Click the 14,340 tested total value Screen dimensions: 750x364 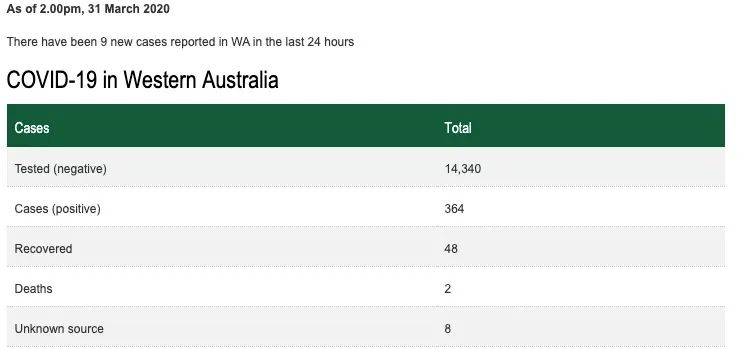[463, 169]
